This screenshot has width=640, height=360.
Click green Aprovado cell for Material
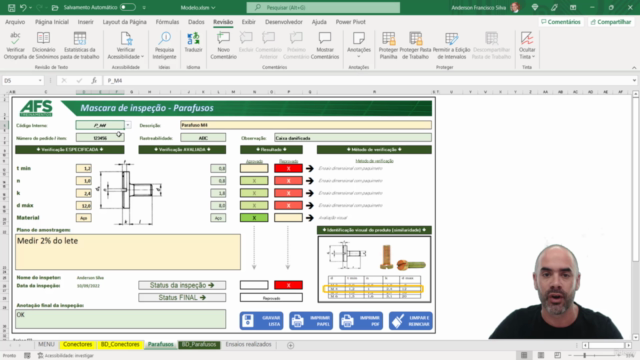(254, 218)
